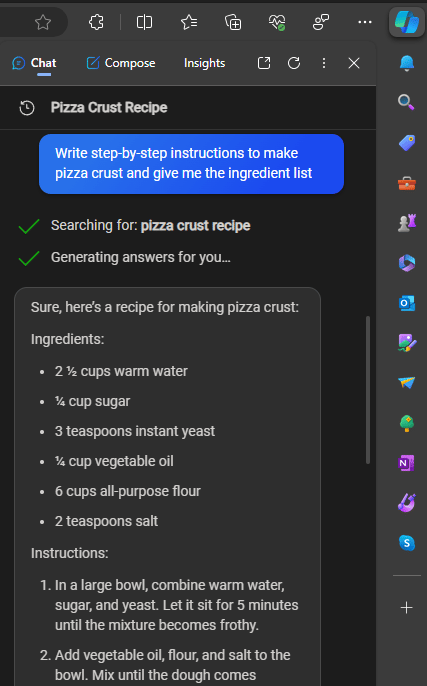Open the Shopping tag icon
Screen dimensions: 427x686
407,143
